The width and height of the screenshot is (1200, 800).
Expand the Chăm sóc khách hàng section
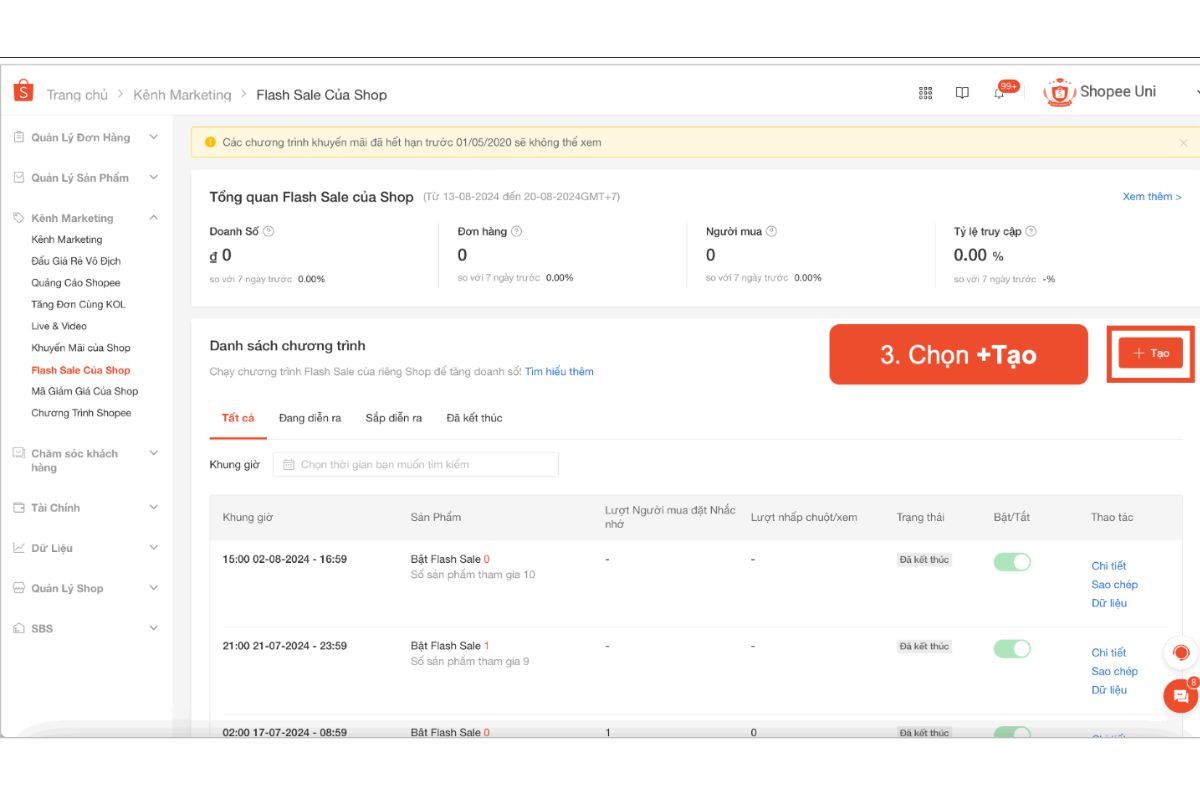tap(153, 453)
